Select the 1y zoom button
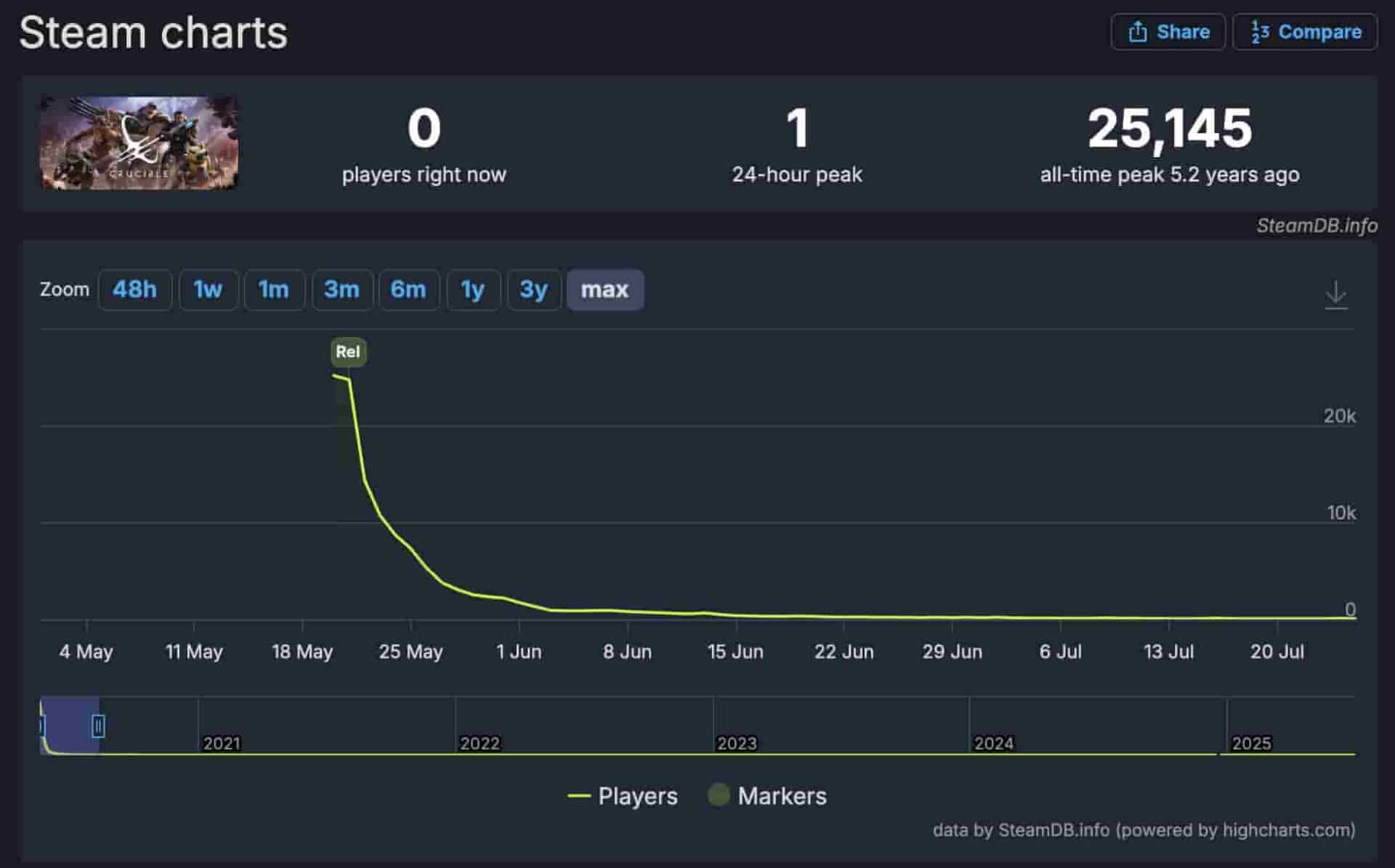The width and height of the screenshot is (1395, 868). pos(473,290)
